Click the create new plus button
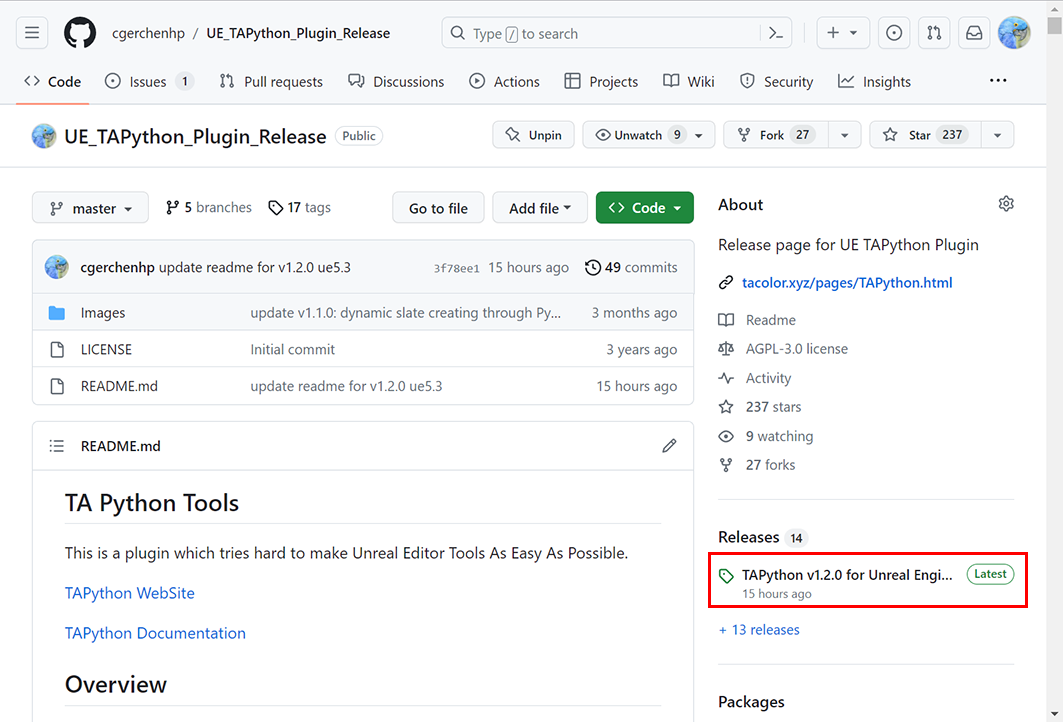The height and width of the screenshot is (722, 1063). 843,33
